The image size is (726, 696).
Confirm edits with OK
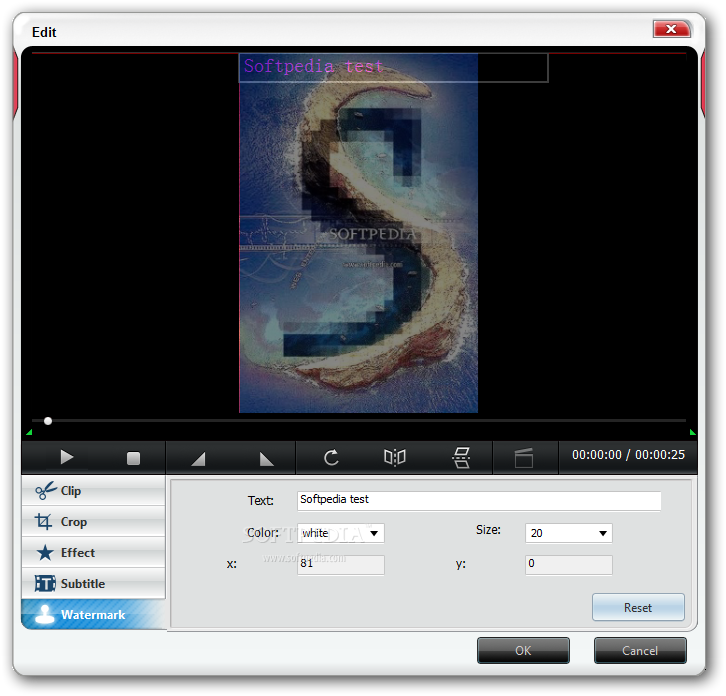point(523,650)
